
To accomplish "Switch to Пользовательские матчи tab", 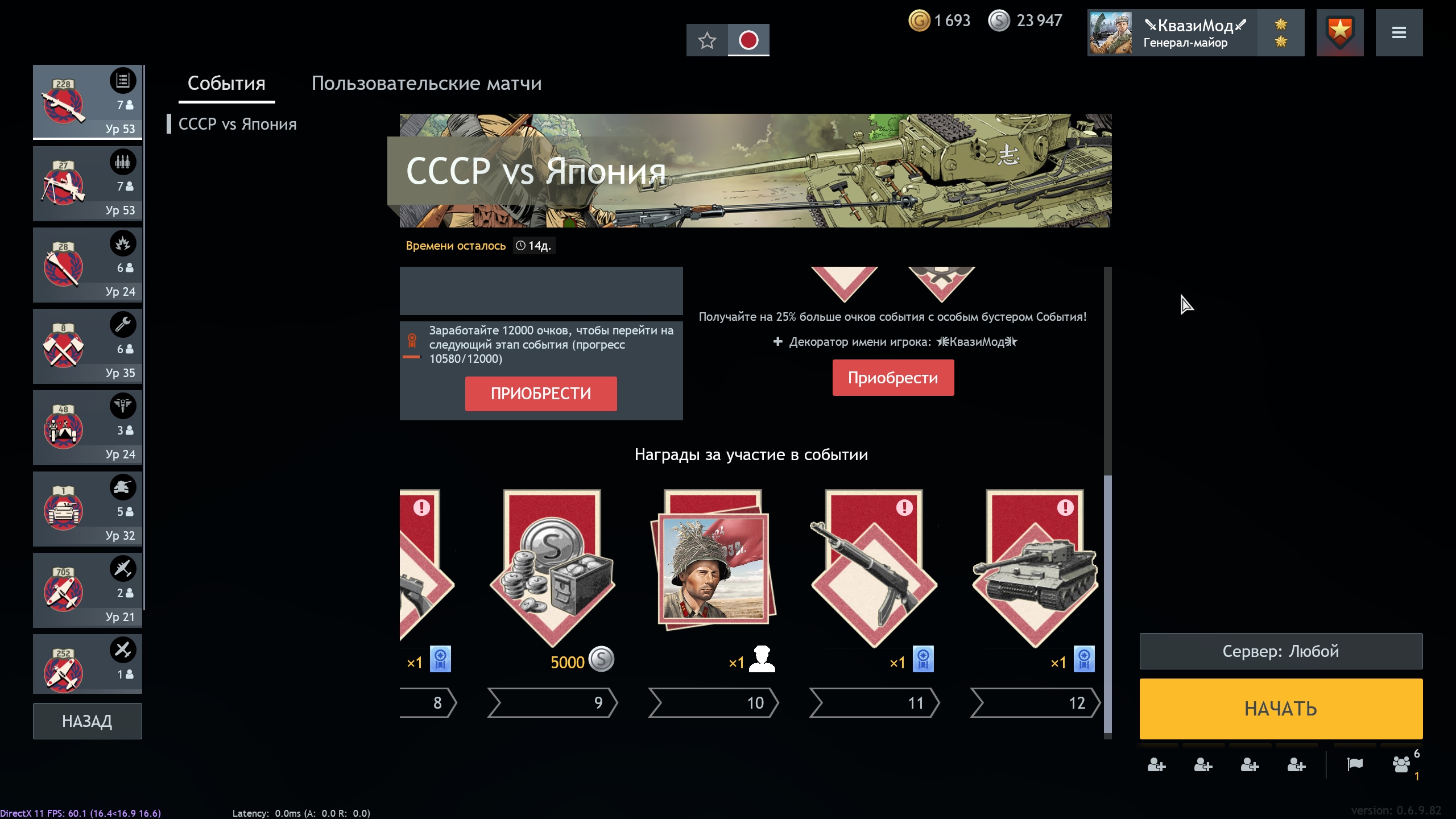I will click(427, 84).
